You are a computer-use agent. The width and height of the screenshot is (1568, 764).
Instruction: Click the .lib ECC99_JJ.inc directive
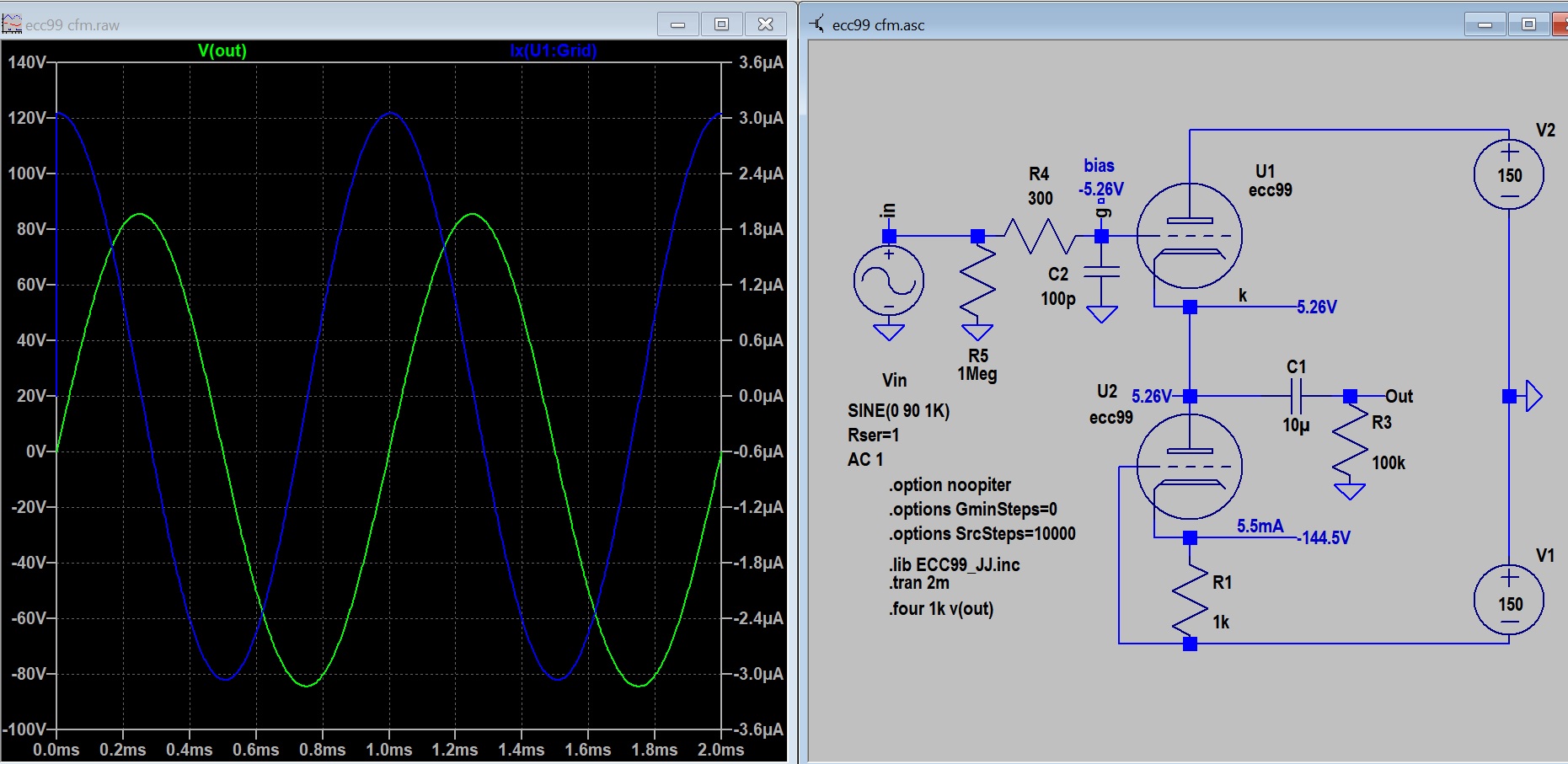954,564
